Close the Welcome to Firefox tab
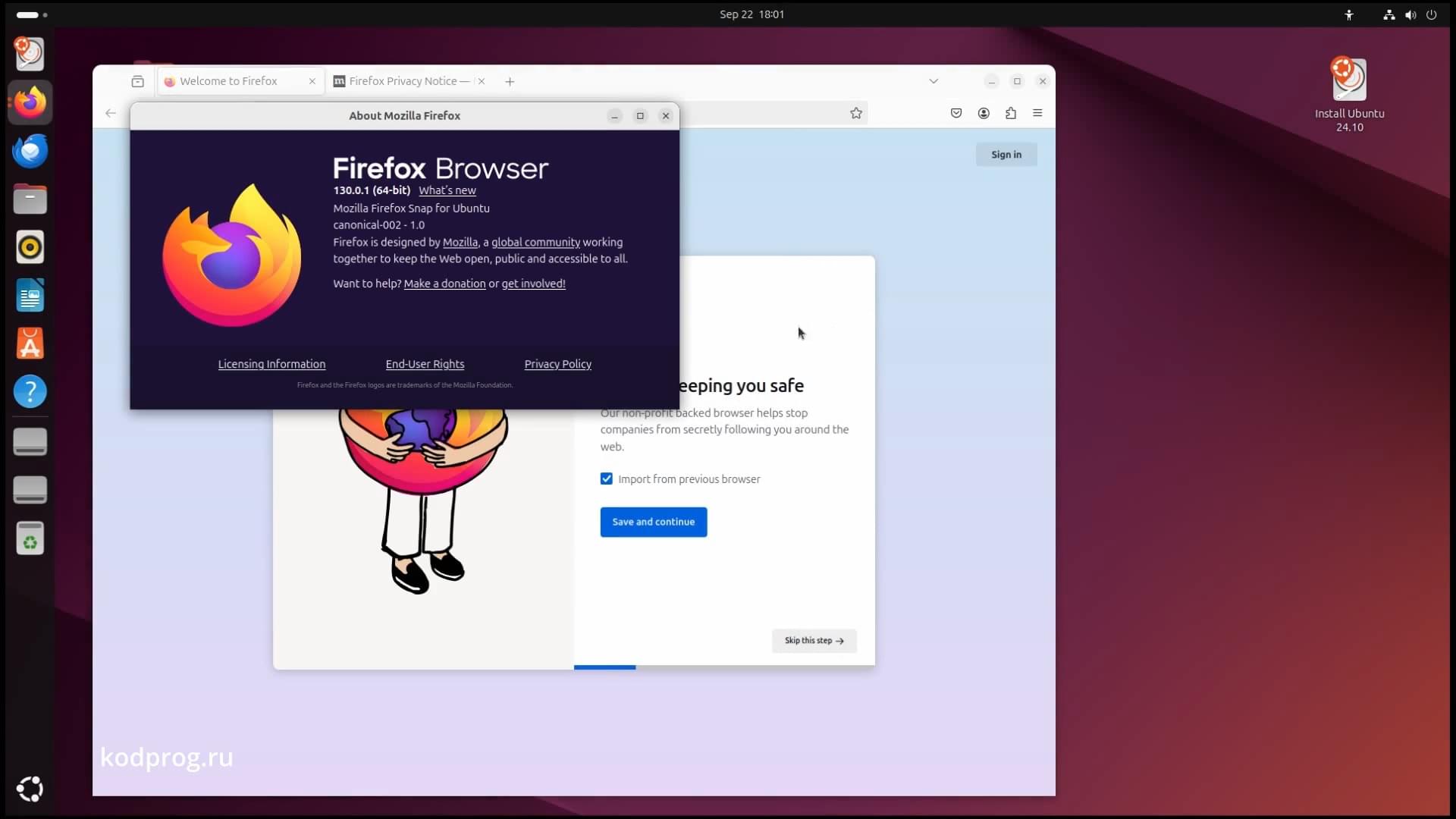The height and width of the screenshot is (819, 1456). [x=312, y=81]
